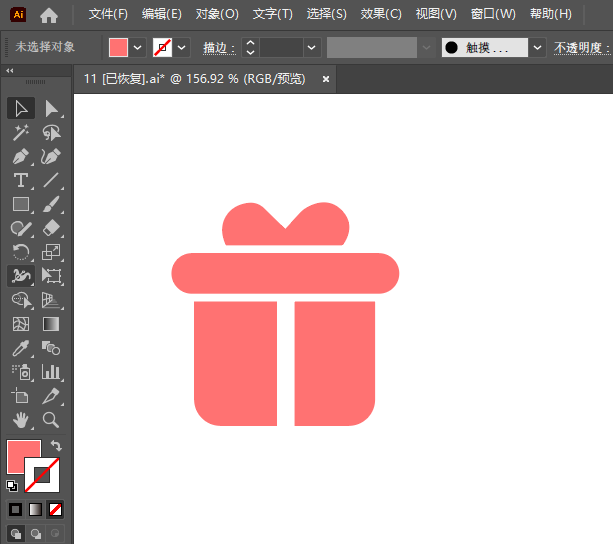This screenshot has height=544, width=613.
Task: Choose the Magic Wand tool
Action: click(x=21, y=132)
